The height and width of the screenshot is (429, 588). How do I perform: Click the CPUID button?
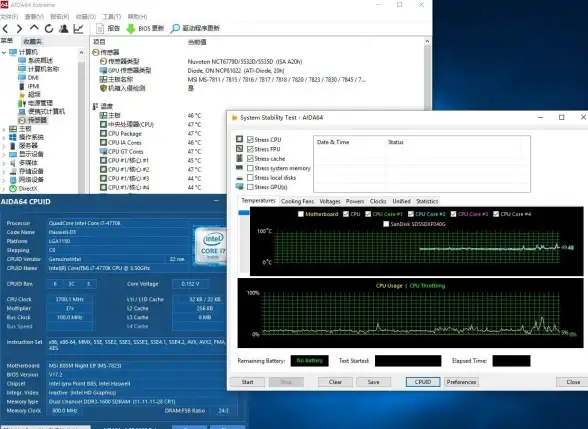coord(423,382)
